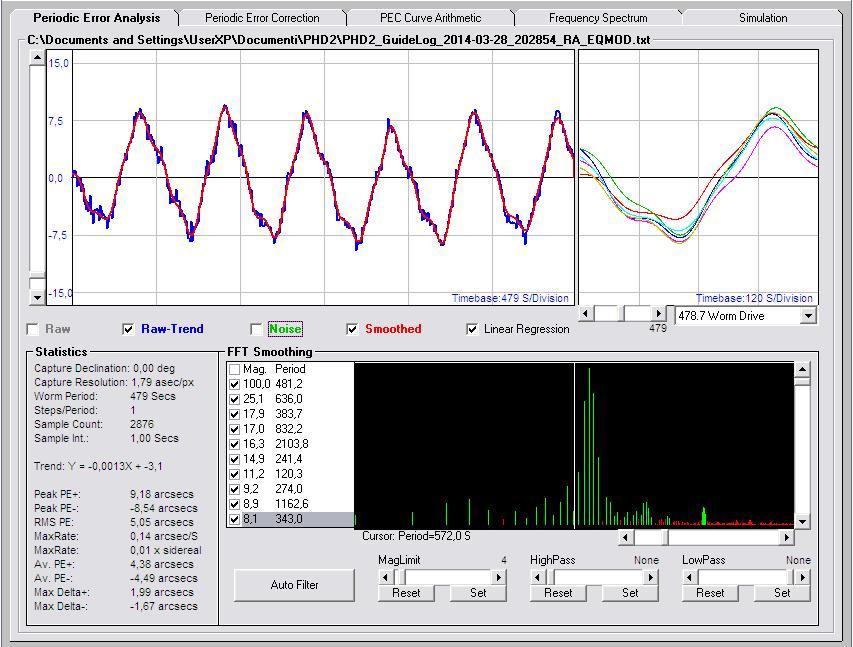The width and height of the screenshot is (853, 647).
Task: Check the Mag. Period header checkbox
Action: coord(234,369)
